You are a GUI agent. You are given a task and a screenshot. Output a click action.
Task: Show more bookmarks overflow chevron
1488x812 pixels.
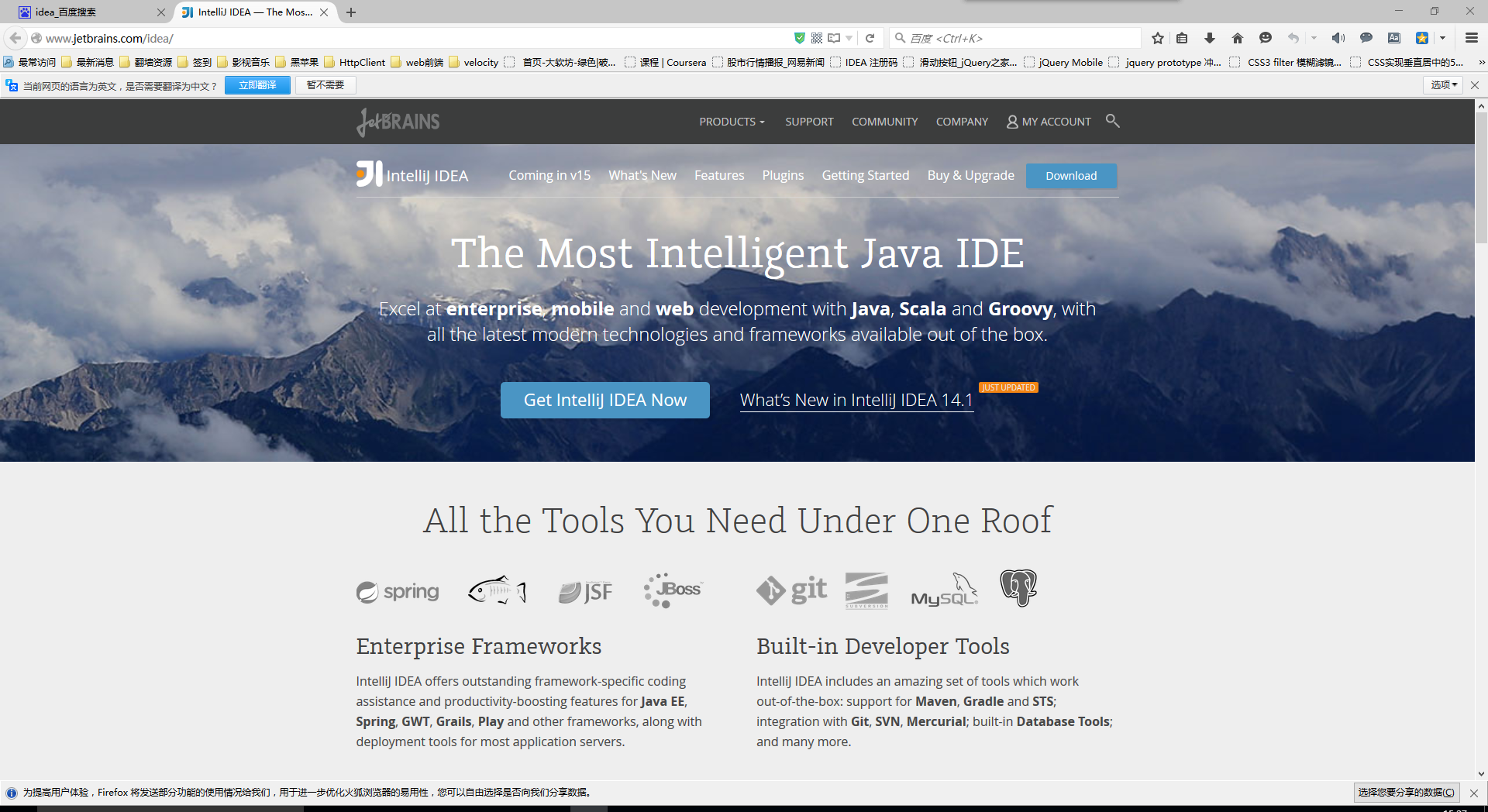click(1481, 62)
